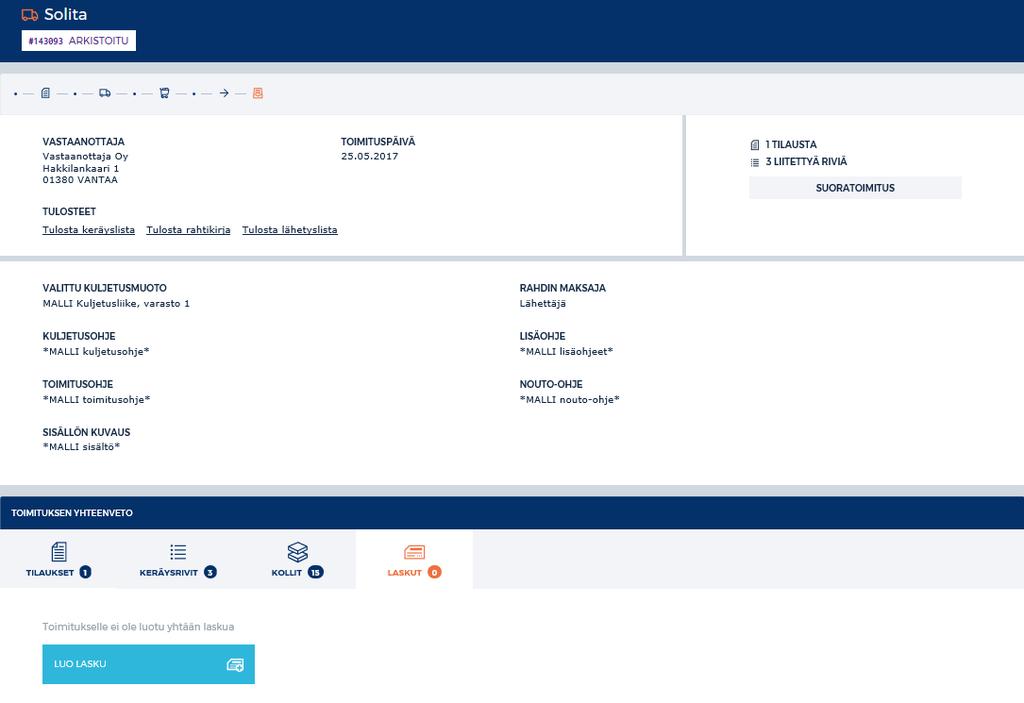1024x703 pixels.
Task: Select the order document step icon in progress bar
Action: point(45,93)
